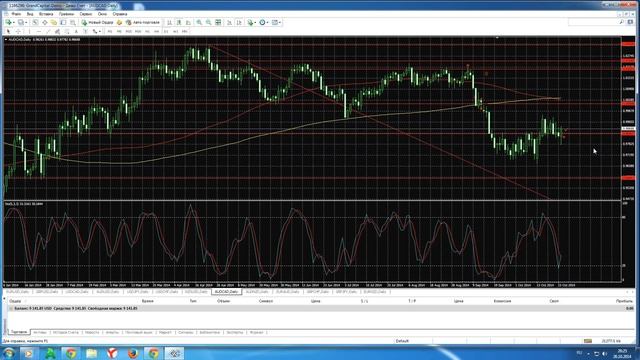Expand the templates dropdown arrow
640x360 pixels.
click(x=280, y=22)
